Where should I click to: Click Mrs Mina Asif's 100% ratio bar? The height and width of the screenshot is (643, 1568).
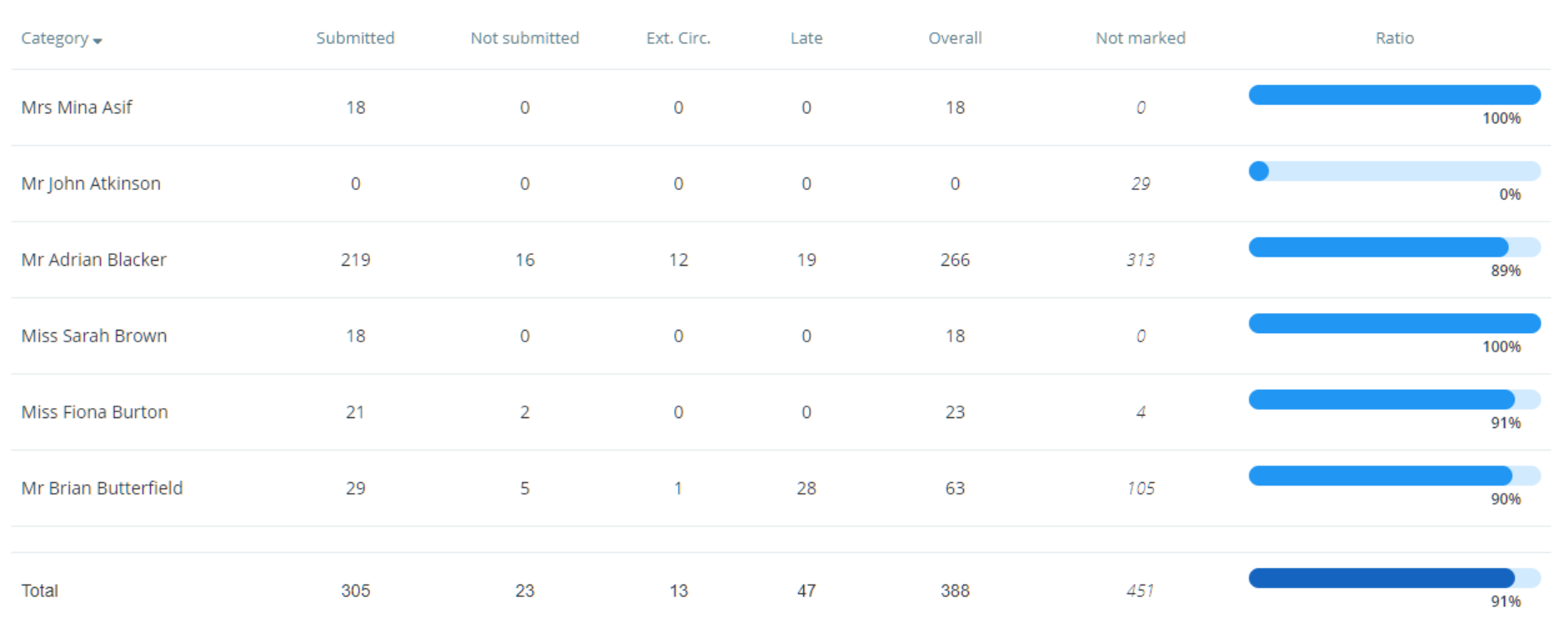(1394, 94)
